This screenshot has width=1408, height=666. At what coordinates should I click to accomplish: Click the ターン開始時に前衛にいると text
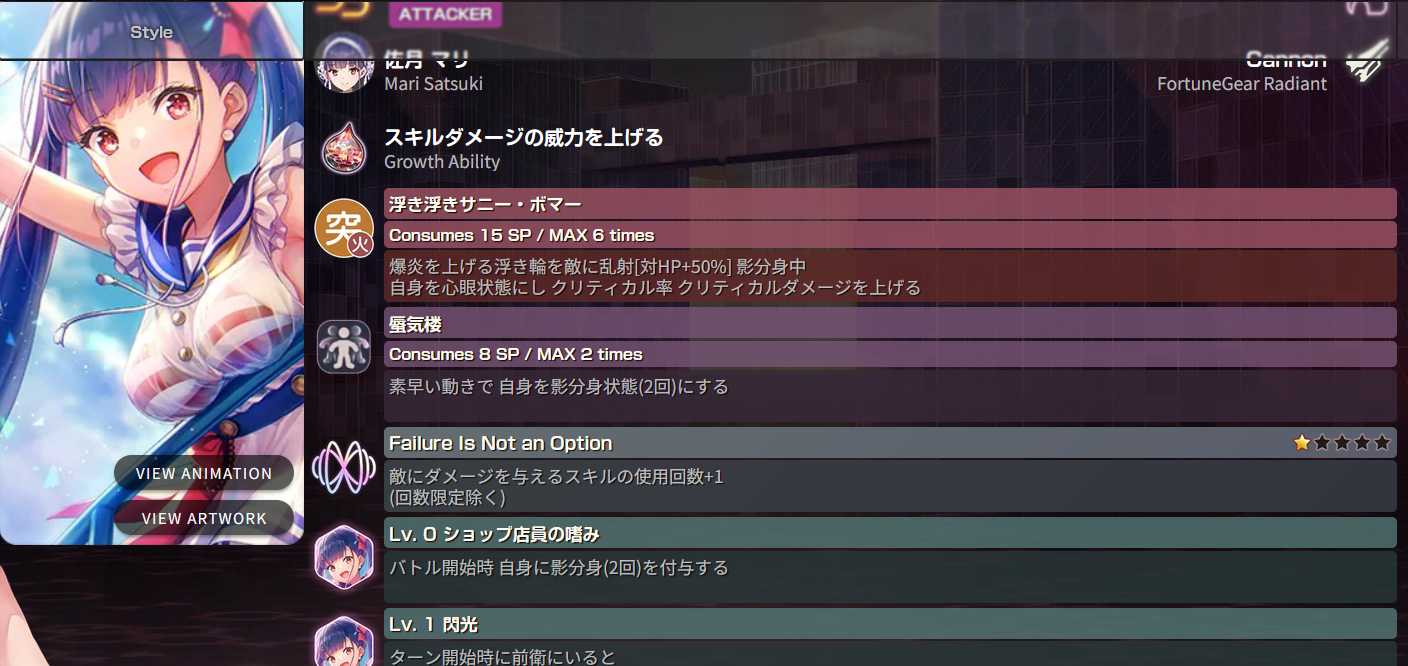(x=502, y=657)
